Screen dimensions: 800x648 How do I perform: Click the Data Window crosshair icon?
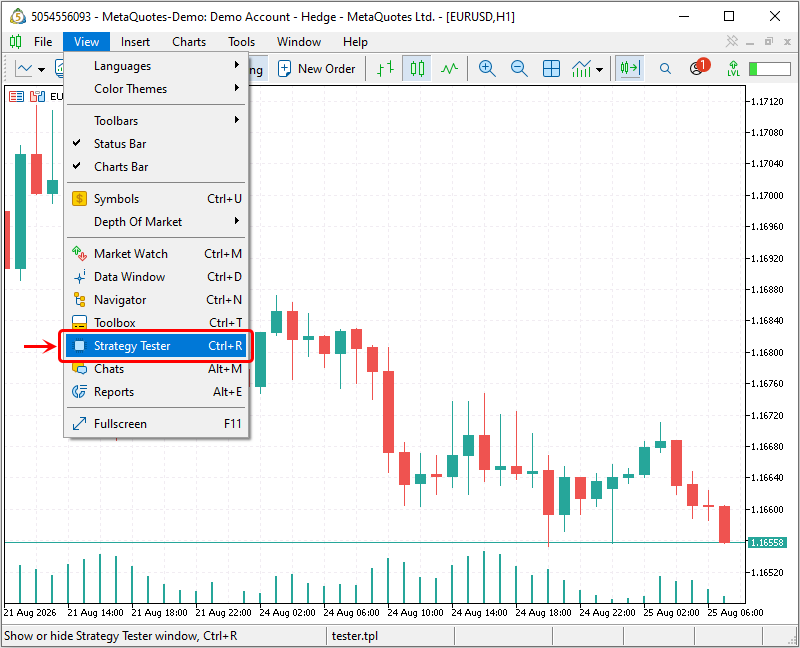(x=80, y=277)
